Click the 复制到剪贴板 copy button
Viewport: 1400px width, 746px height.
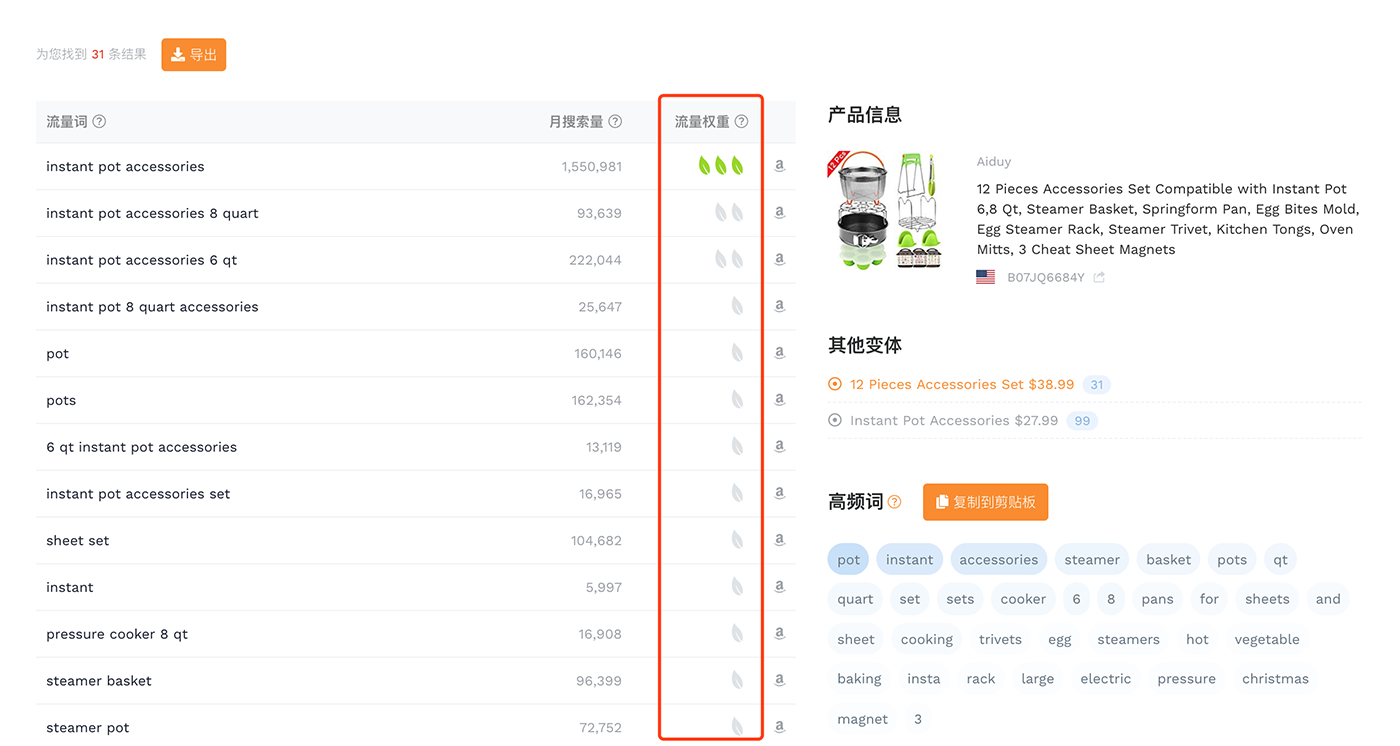(985, 501)
